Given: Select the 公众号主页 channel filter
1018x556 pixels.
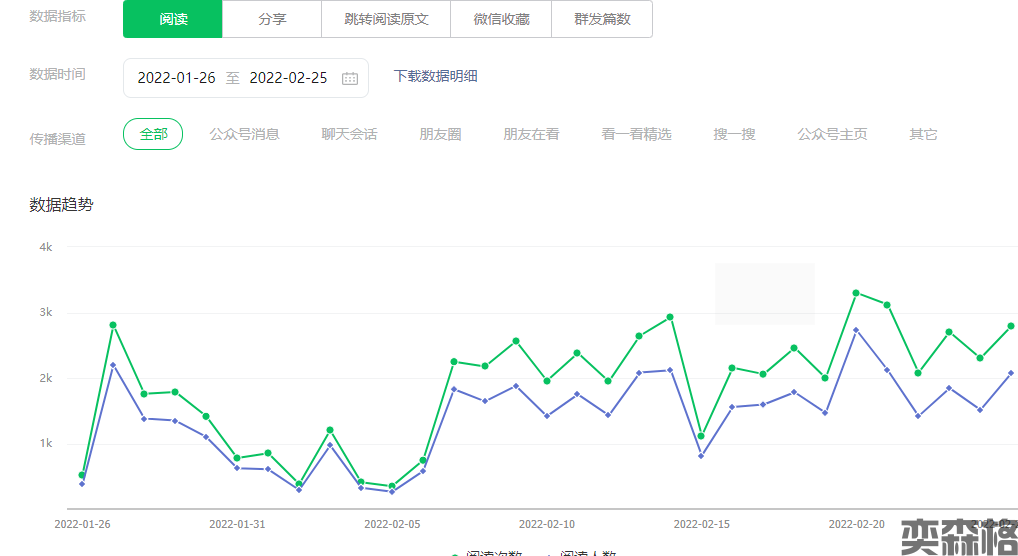Looking at the screenshot, I should click(x=832, y=134).
